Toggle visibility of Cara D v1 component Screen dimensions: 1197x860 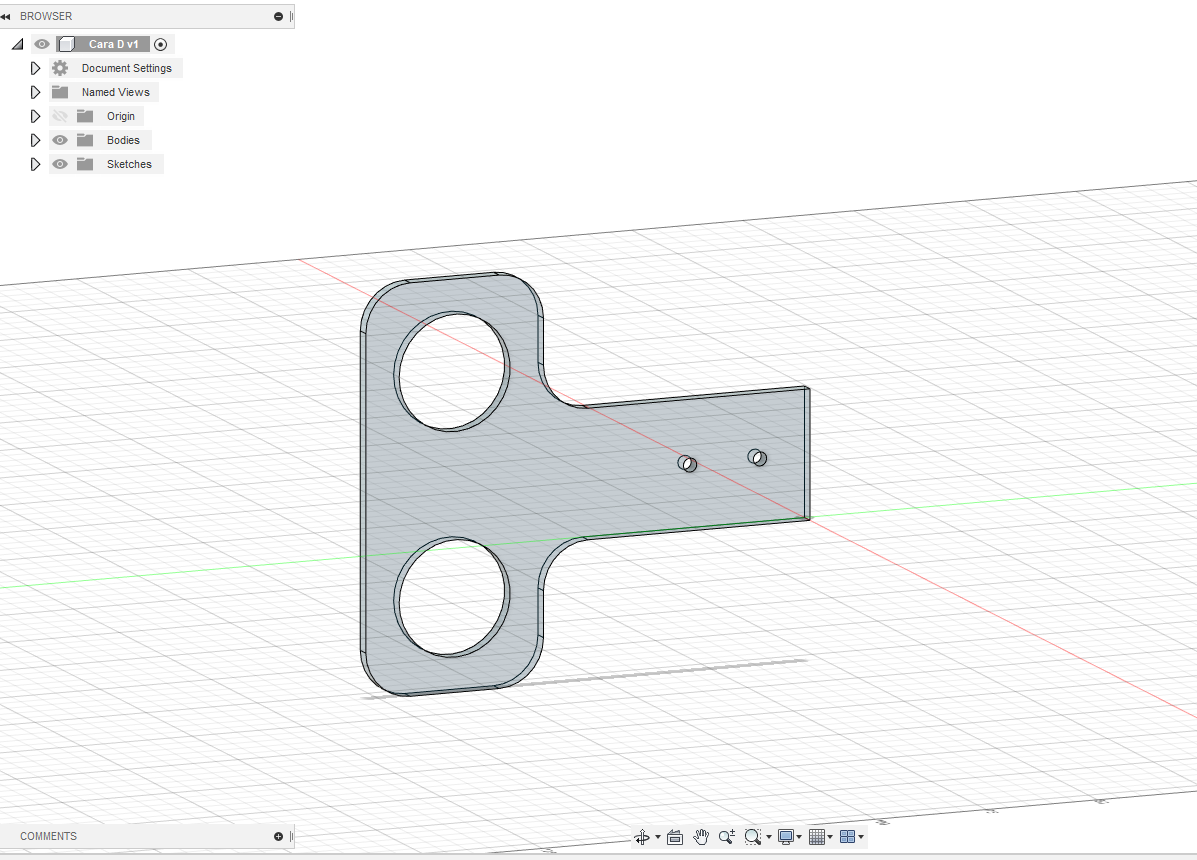coord(42,44)
